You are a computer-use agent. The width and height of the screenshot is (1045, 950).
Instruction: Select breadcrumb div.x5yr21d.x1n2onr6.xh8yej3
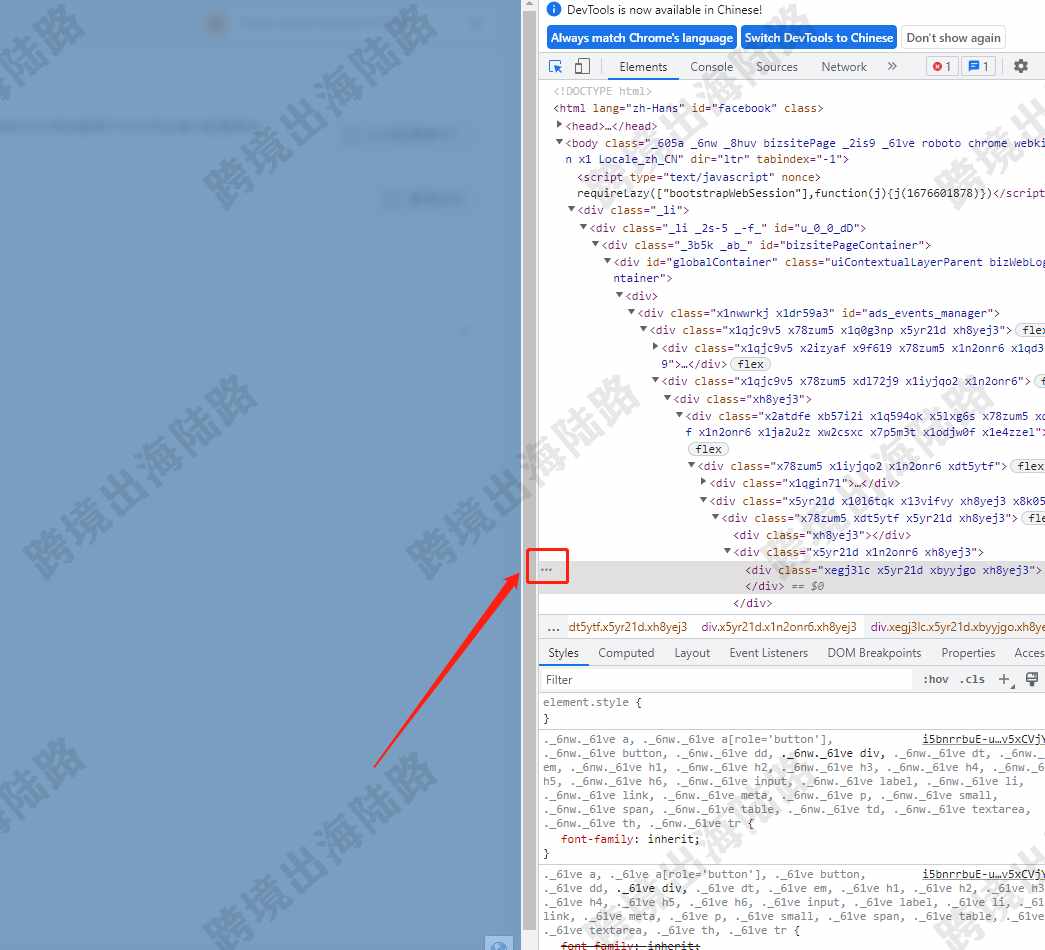tap(778, 627)
